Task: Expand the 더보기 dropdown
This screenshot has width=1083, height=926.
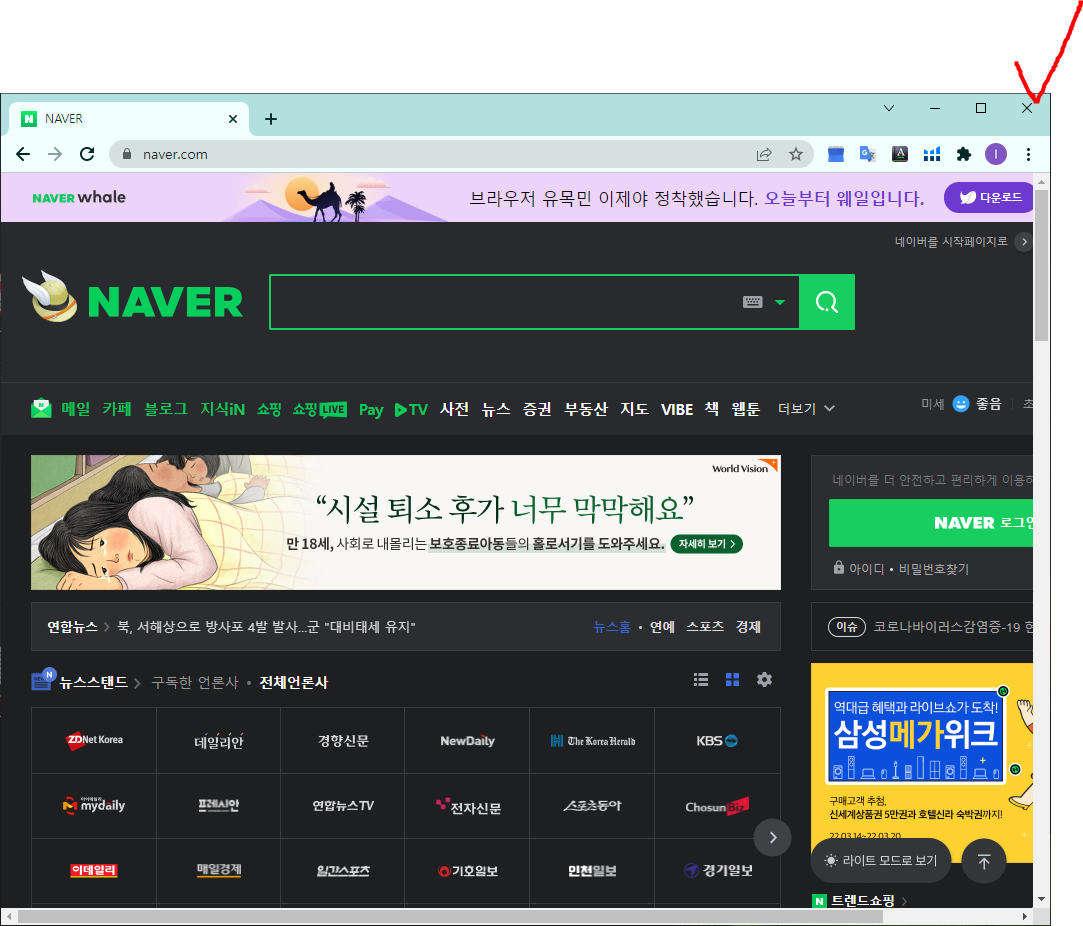Action: click(806, 409)
